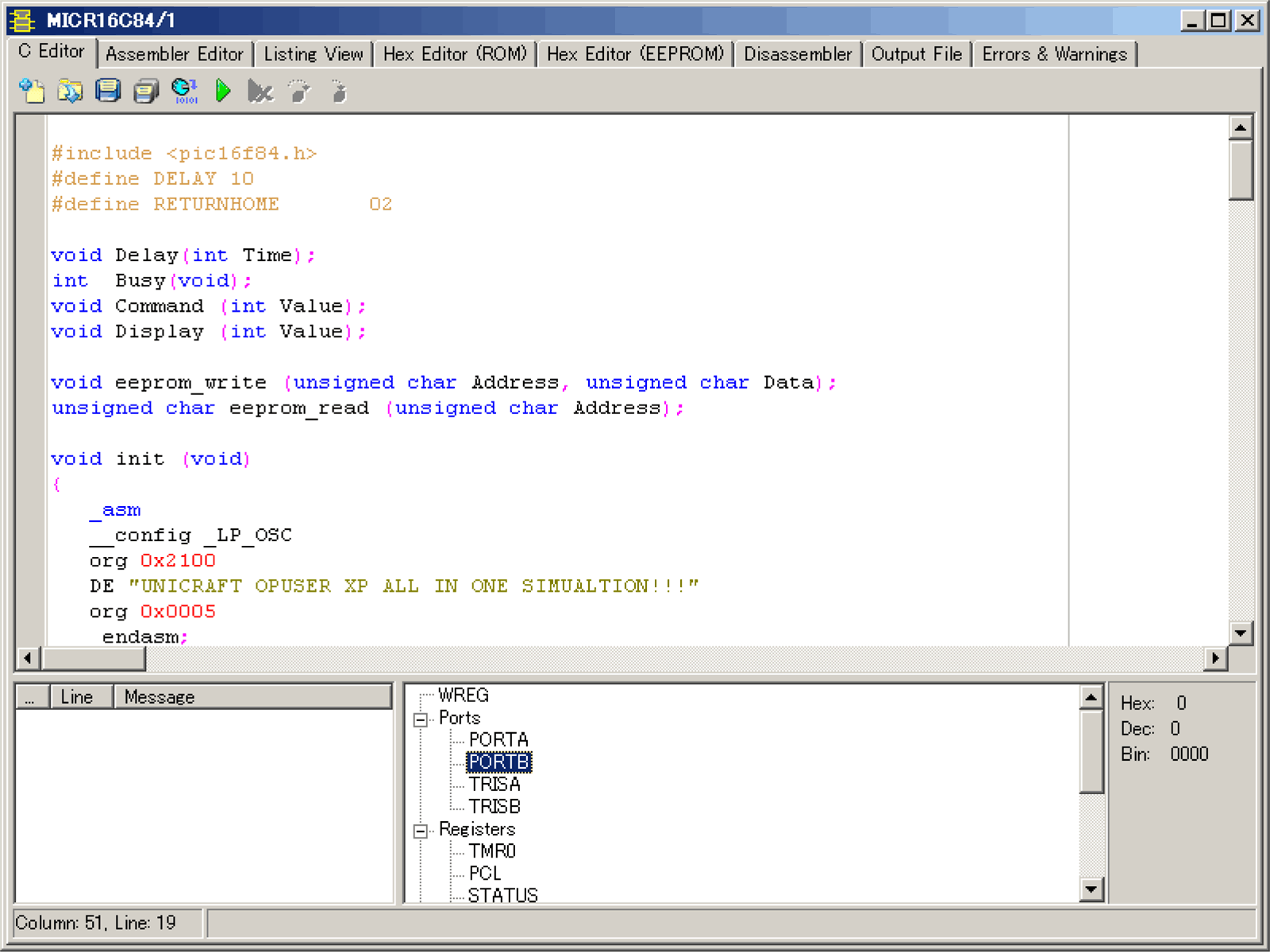Collapse the Registers tree node
This screenshot has width=1270, height=952.
click(x=421, y=831)
